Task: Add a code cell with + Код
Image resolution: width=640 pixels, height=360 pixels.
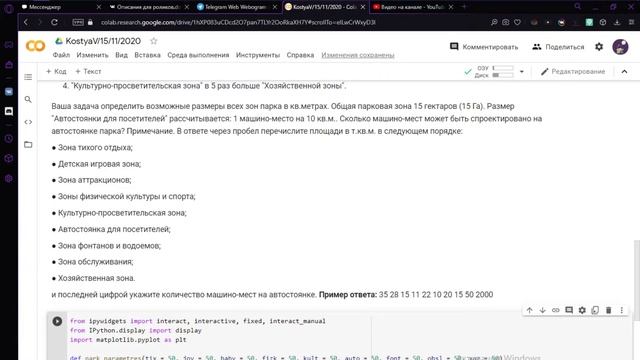Action: 56,71
